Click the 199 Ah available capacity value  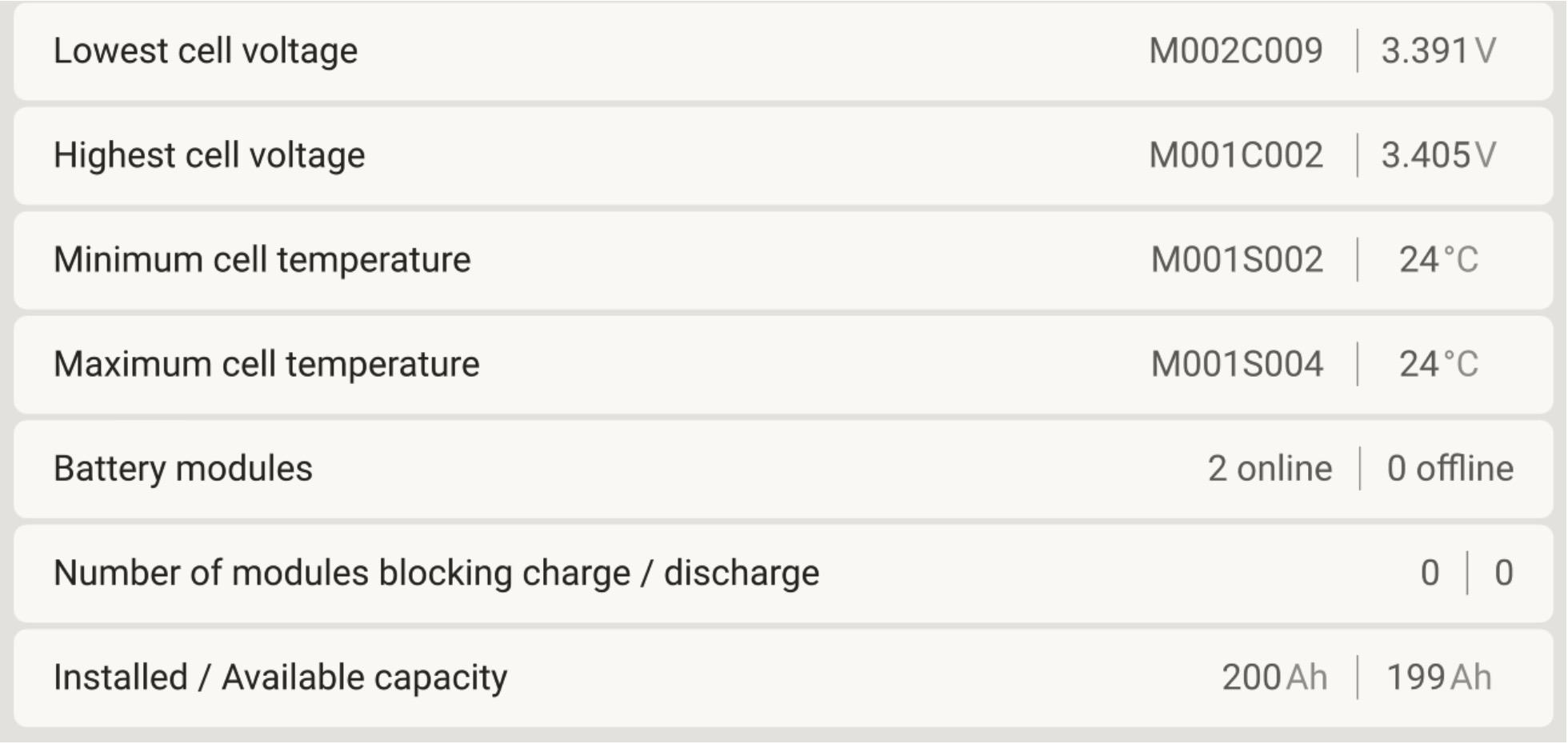point(1438,678)
